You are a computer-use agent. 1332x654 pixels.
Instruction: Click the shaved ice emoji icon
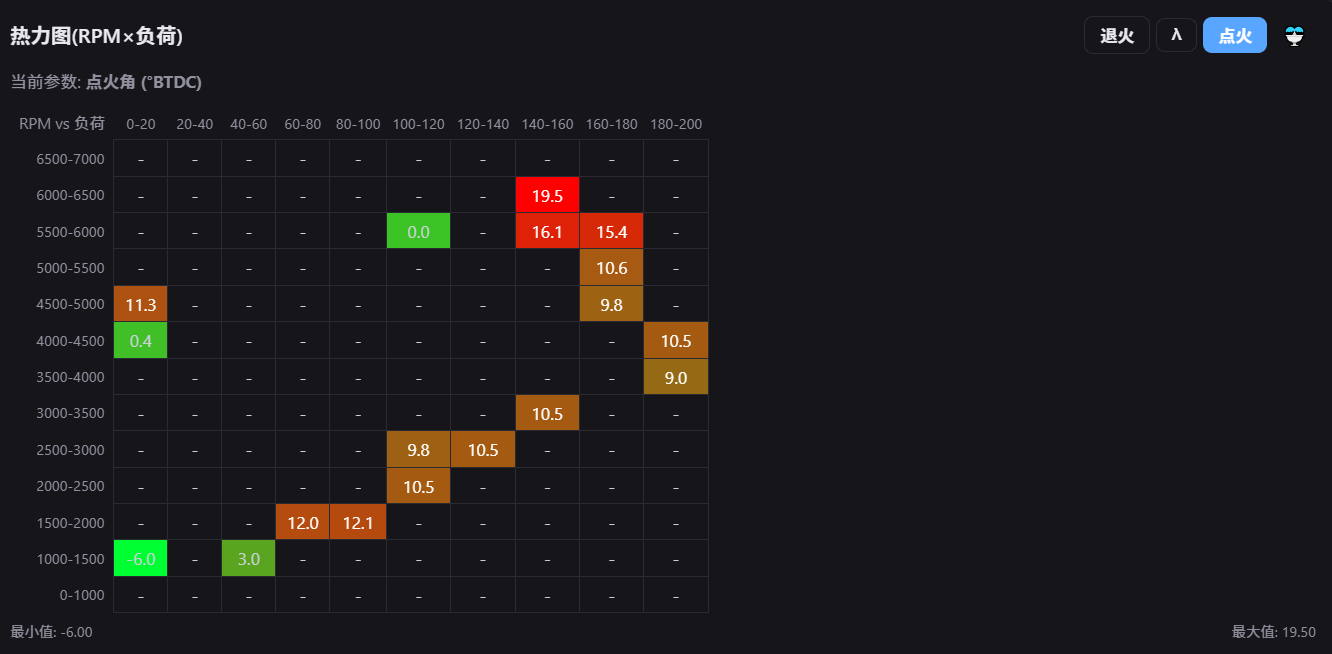coord(1295,36)
